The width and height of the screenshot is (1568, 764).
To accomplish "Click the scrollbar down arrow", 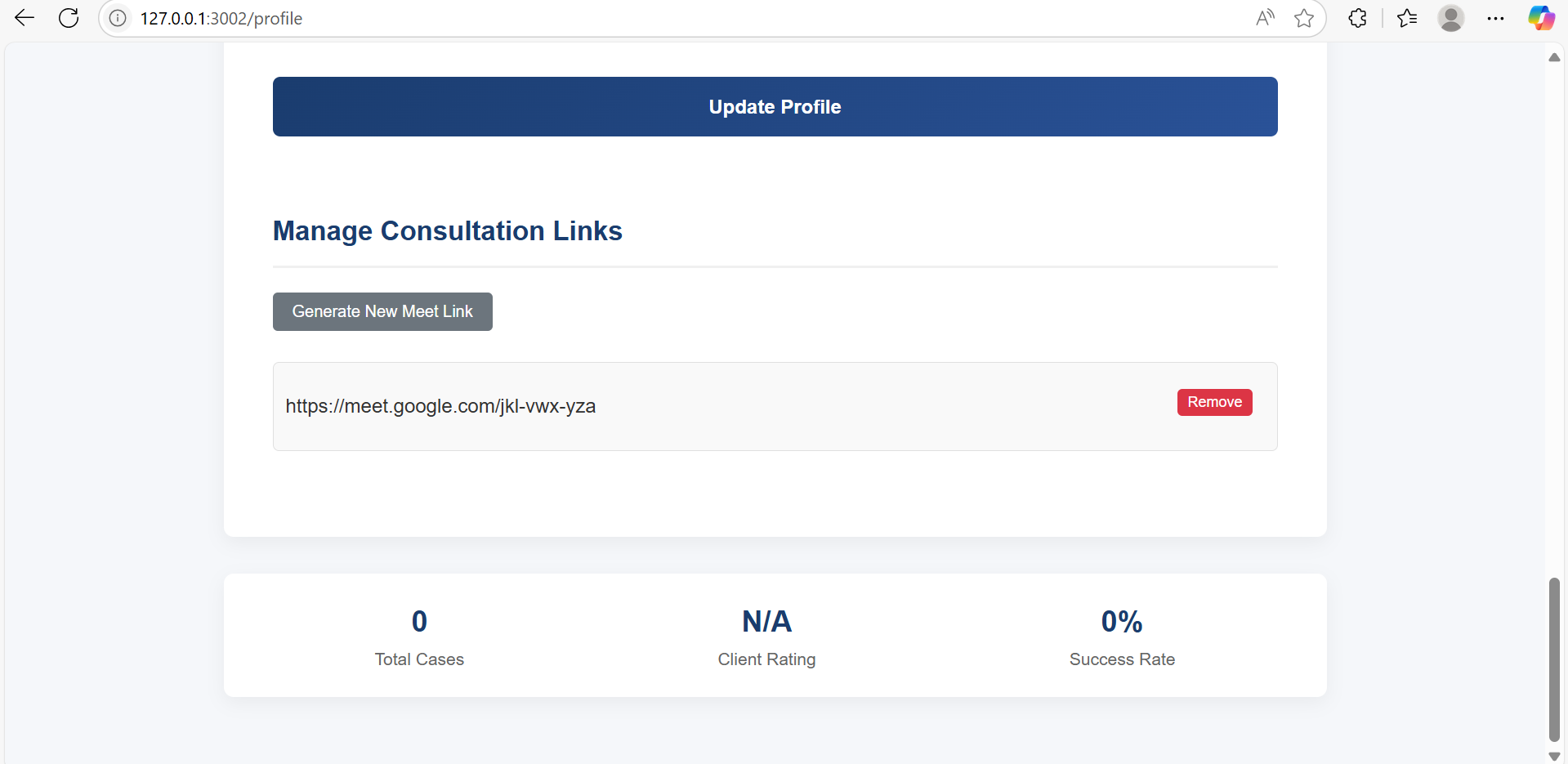I will pos(1554,757).
